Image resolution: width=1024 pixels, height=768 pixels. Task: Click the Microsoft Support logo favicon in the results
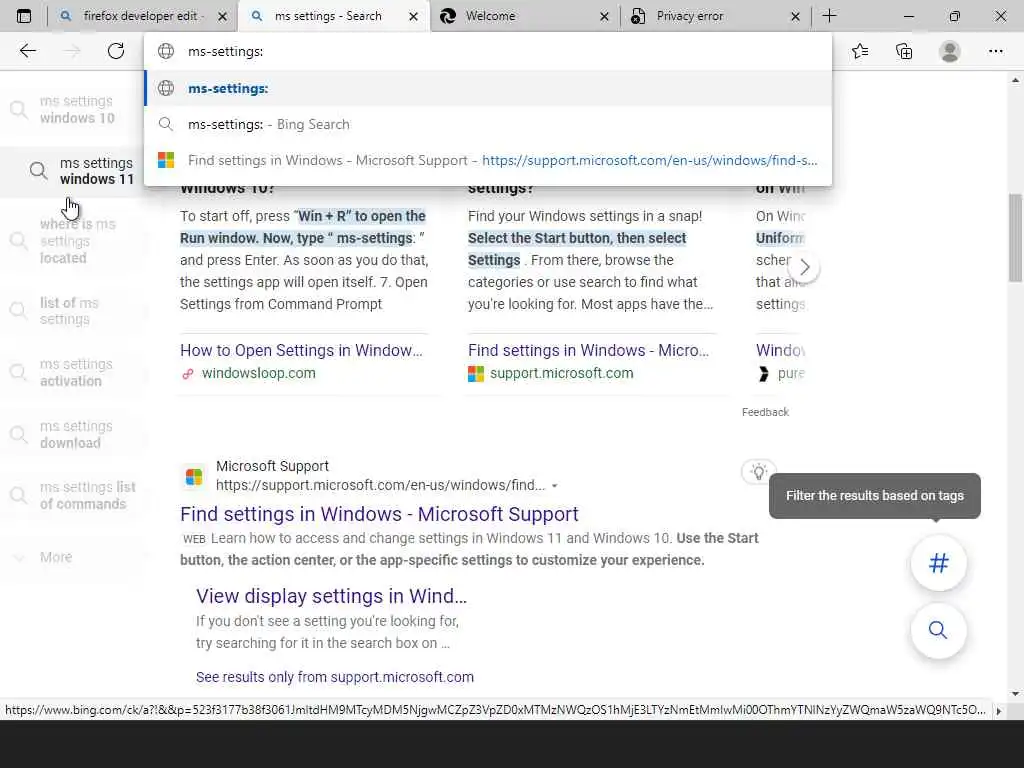194,477
